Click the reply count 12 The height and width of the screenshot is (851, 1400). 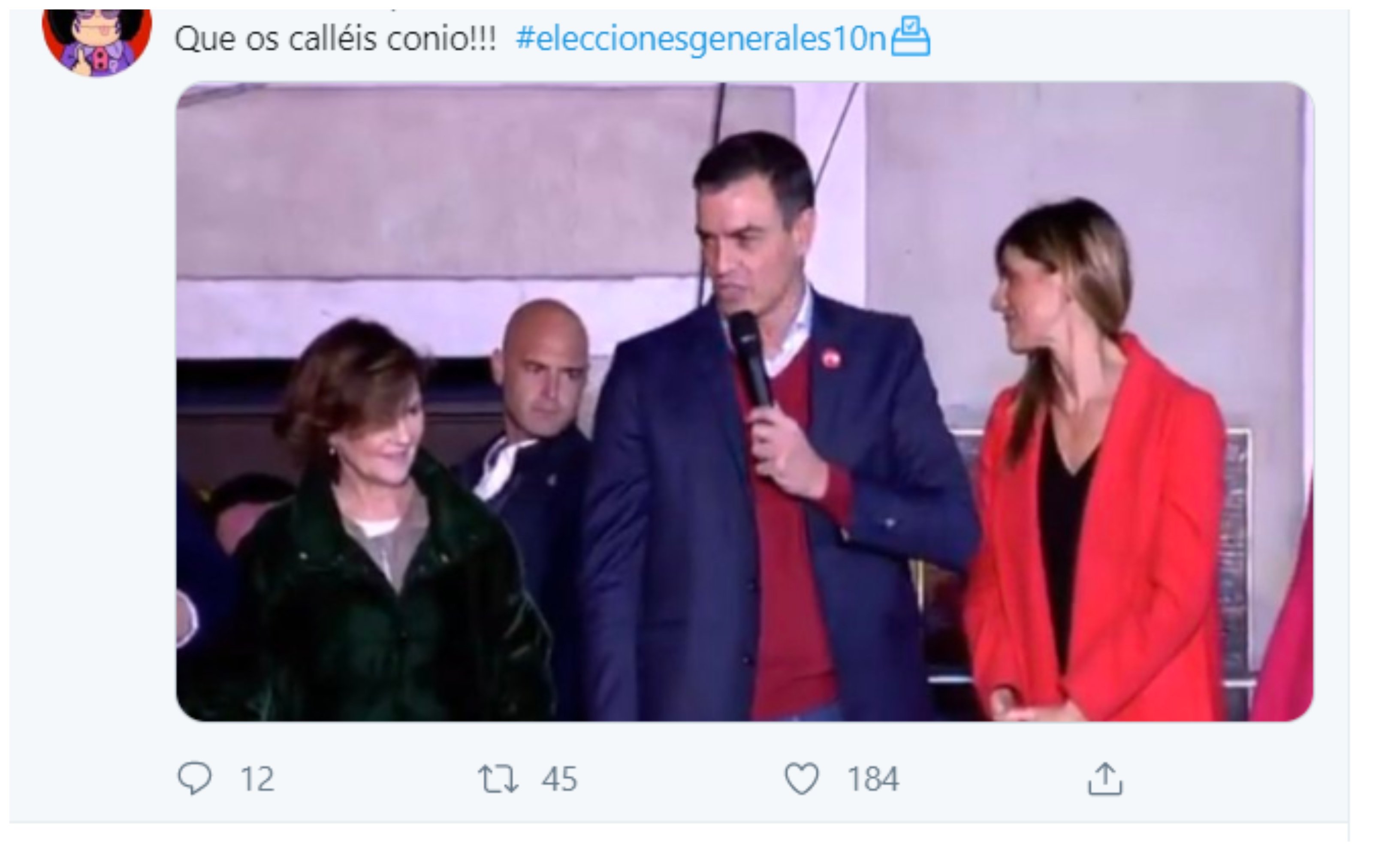(x=257, y=779)
